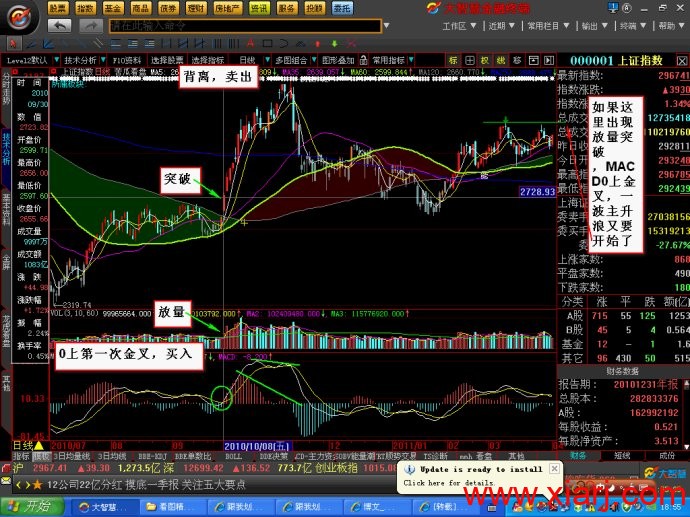The width and height of the screenshot is (690, 517).
Task: Open the 输出 menu
Action: [x=594, y=26]
